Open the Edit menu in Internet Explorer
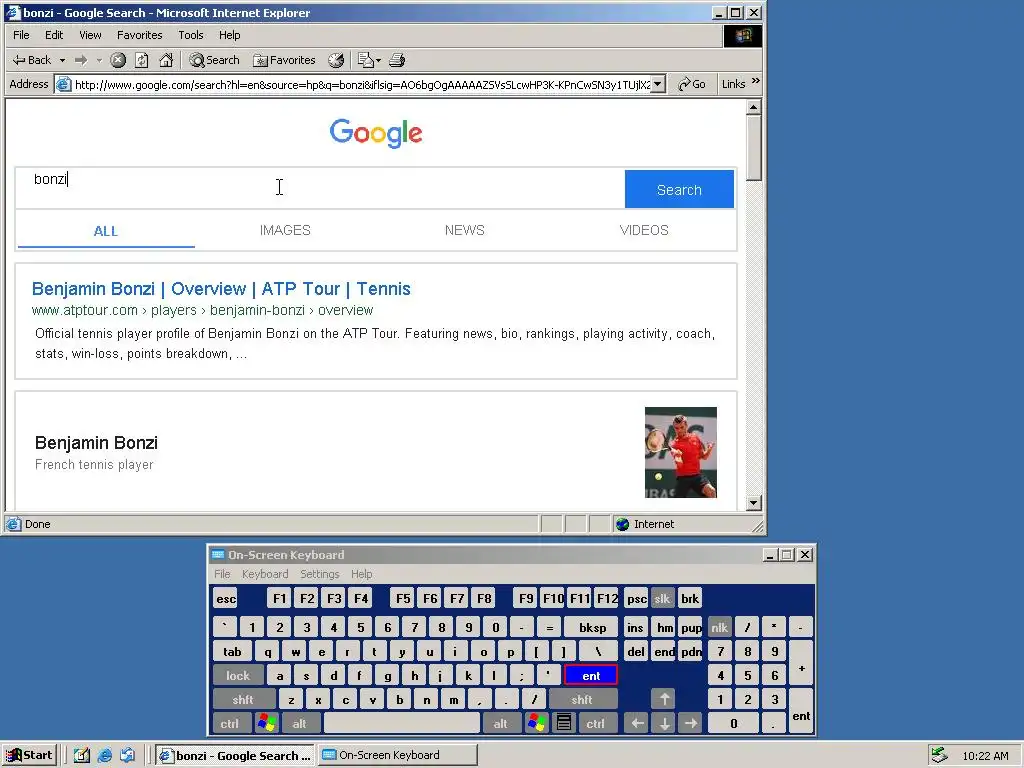The image size is (1024, 768). 54,35
